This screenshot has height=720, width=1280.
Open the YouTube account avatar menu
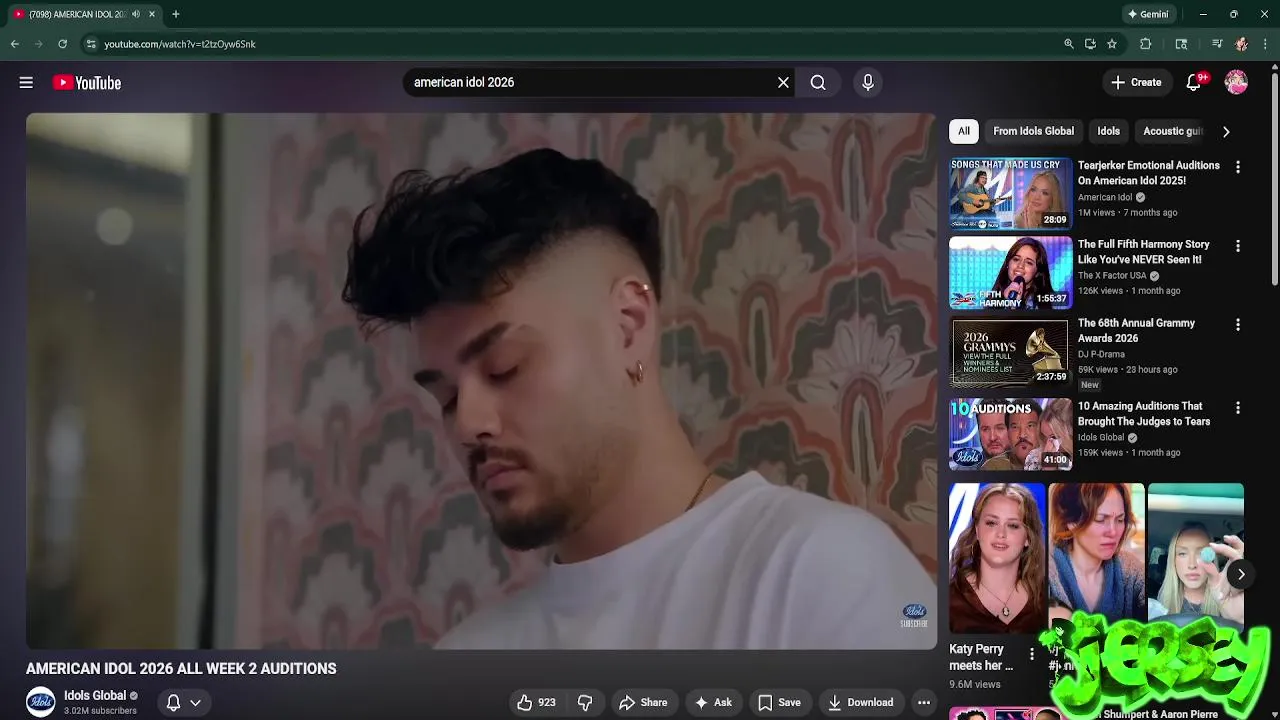coord(1236,83)
